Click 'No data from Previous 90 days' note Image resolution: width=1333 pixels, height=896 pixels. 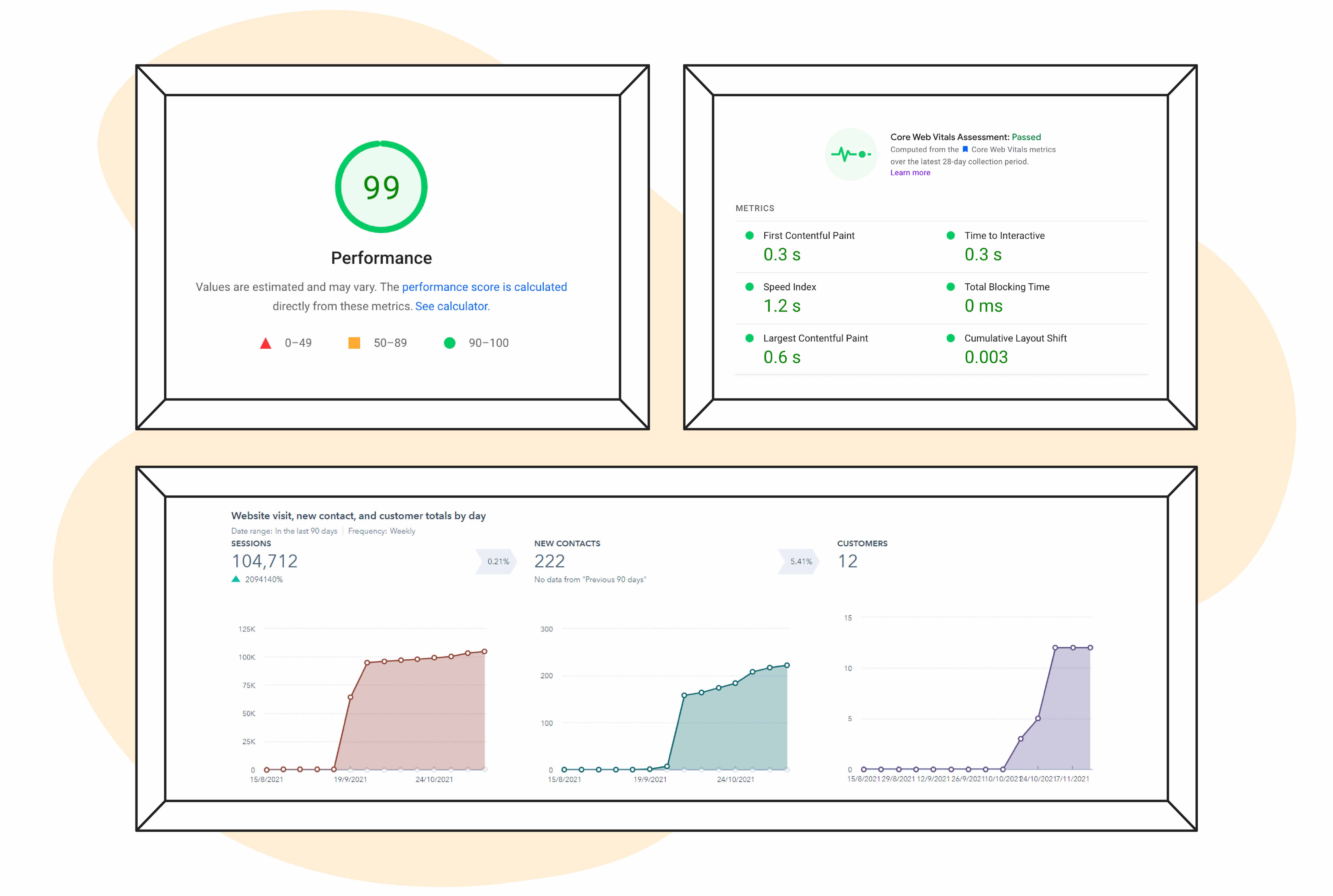590,580
